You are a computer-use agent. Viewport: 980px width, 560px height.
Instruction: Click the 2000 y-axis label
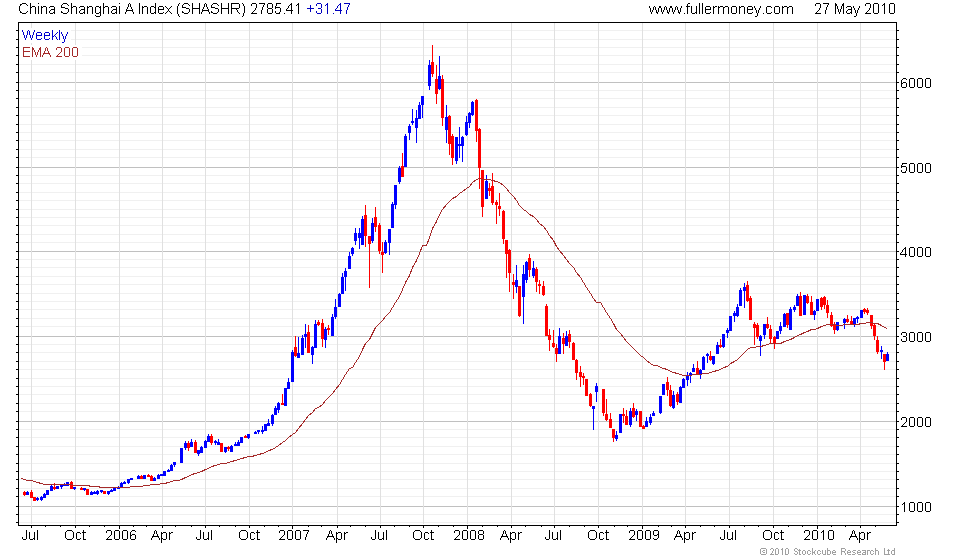[915, 422]
